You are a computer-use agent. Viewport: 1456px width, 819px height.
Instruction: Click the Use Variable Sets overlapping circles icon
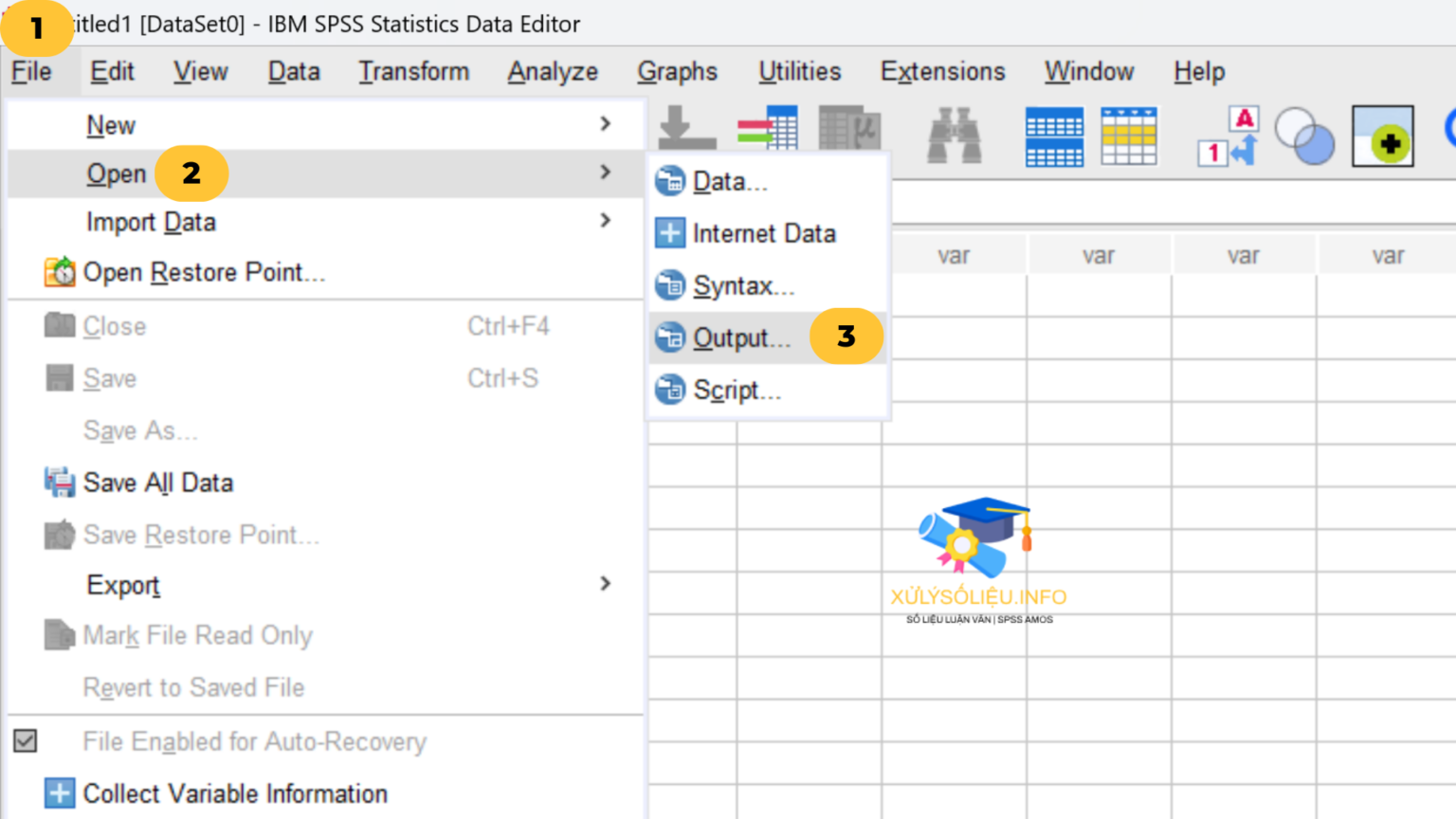(1304, 136)
